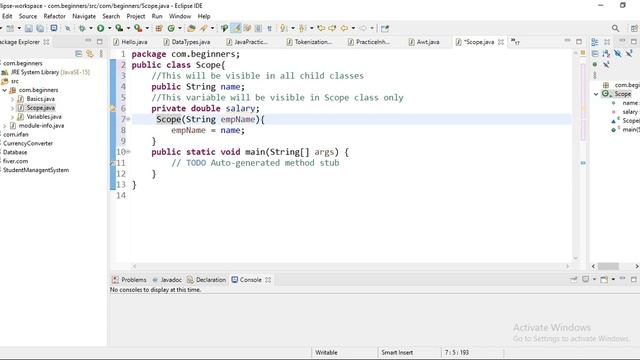Switch to the Awt.java editor tab

point(424,42)
